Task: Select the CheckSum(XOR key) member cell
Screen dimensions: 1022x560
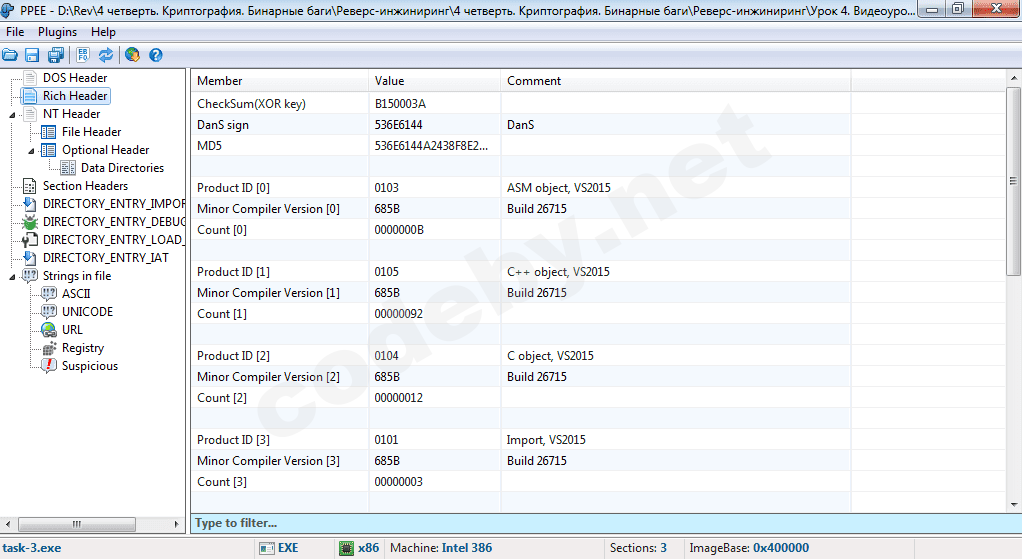Action: pyautogui.click(x=280, y=104)
